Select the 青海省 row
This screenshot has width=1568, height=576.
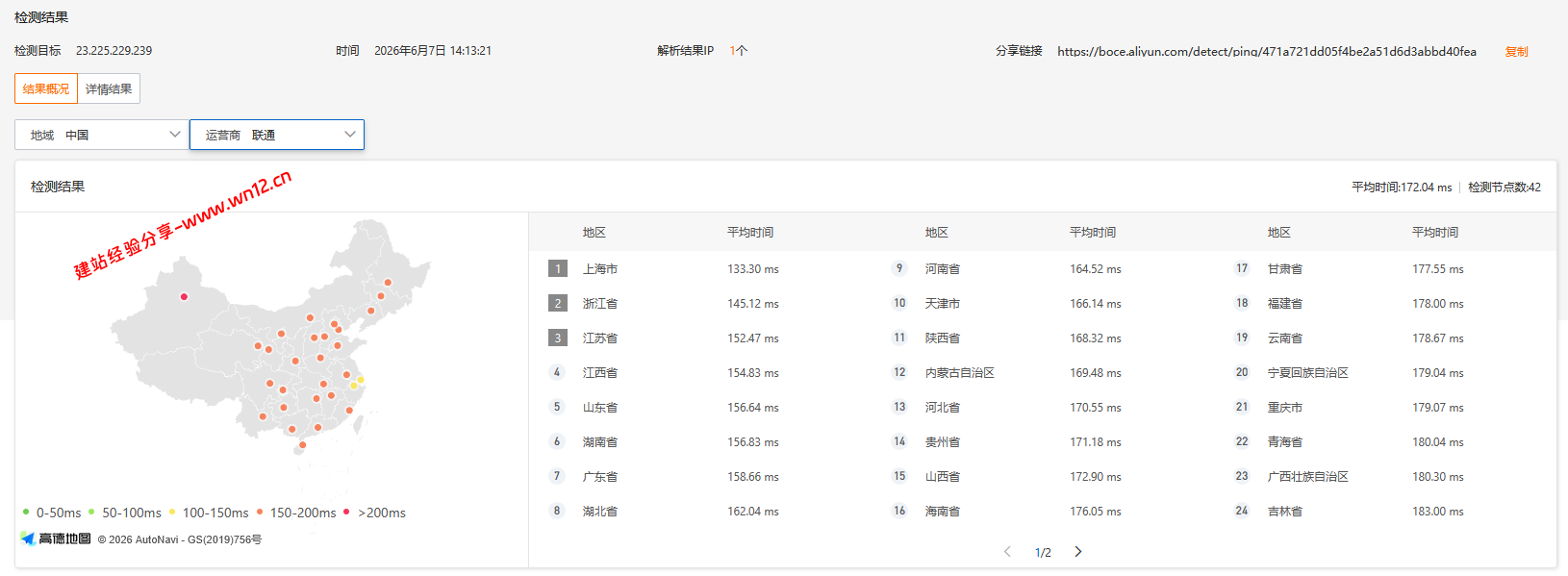1385,442
